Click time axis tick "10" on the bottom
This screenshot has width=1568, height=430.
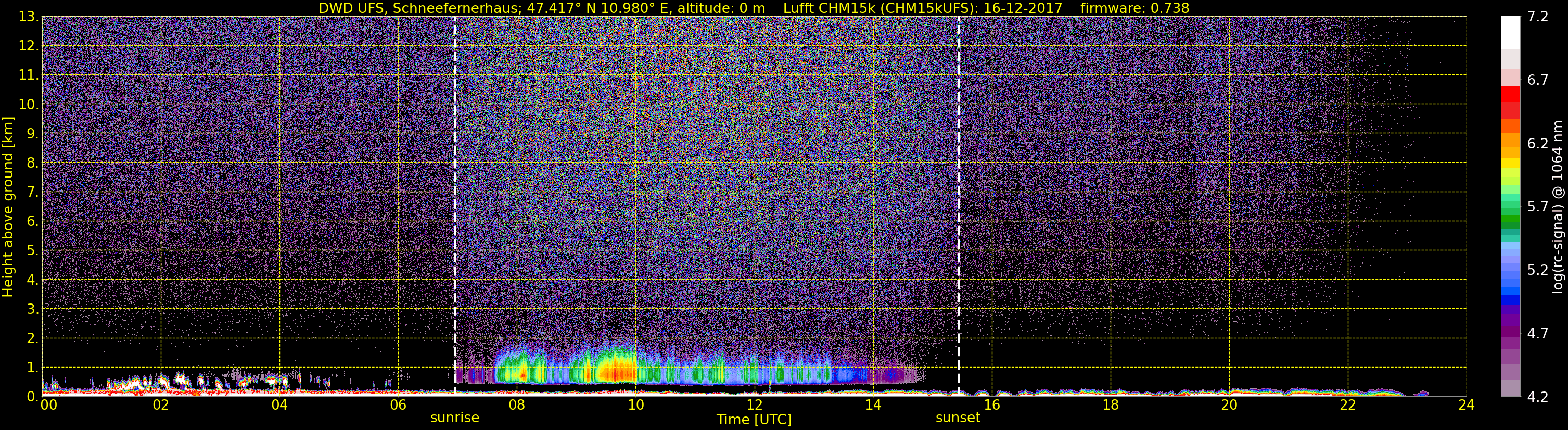635,405
